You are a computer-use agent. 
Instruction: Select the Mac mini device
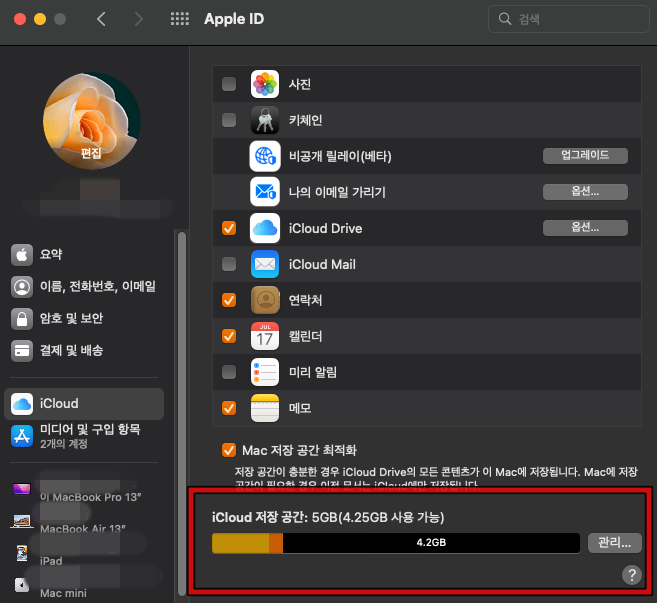tap(84, 586)
